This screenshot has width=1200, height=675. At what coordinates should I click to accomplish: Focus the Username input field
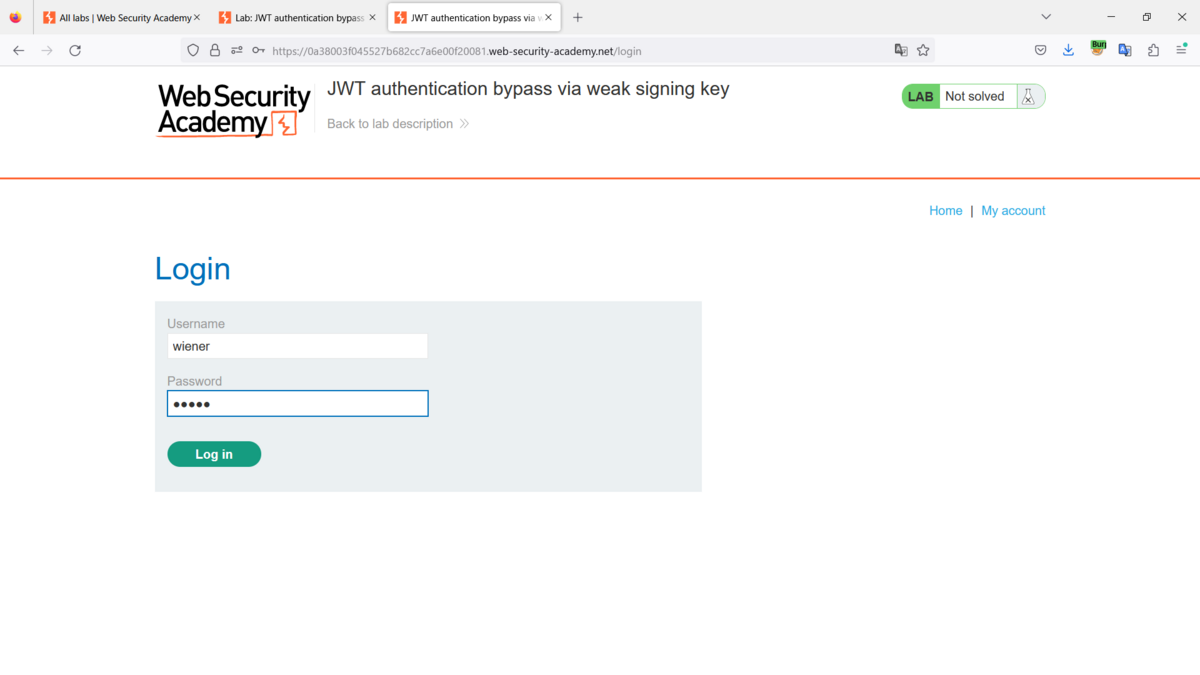(x=297, y=346)
